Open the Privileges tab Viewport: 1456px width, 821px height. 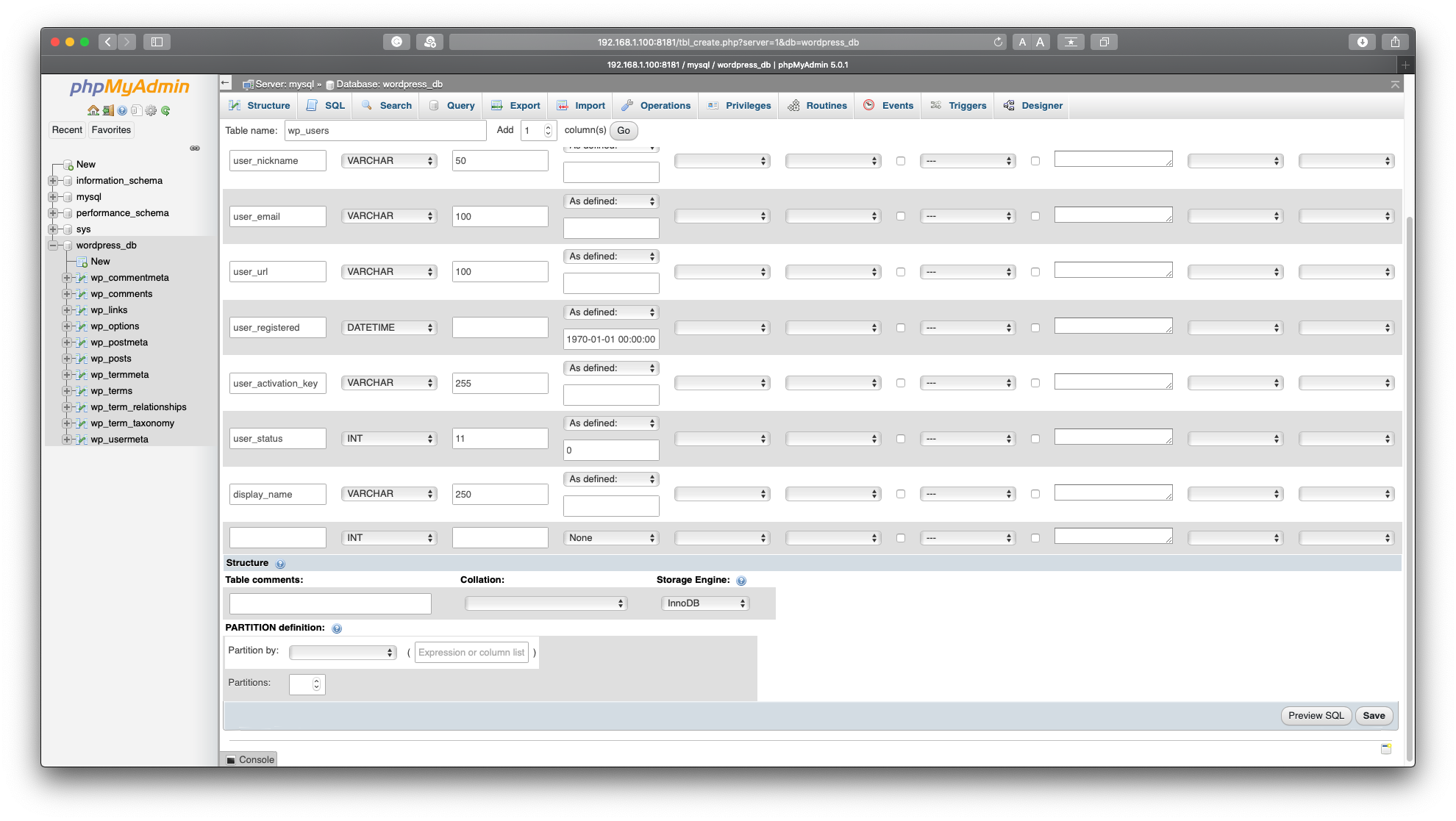739,106
